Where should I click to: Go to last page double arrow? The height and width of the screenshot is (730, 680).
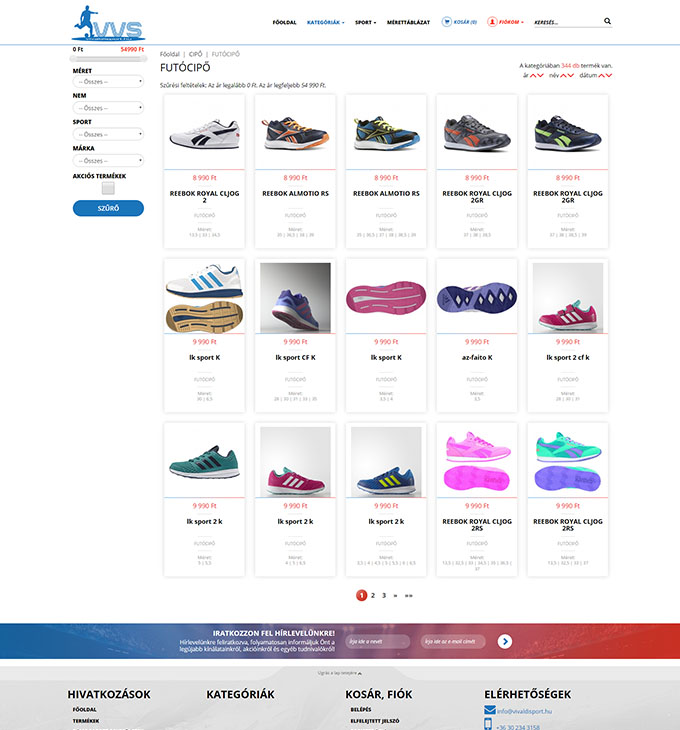(408, 595)
